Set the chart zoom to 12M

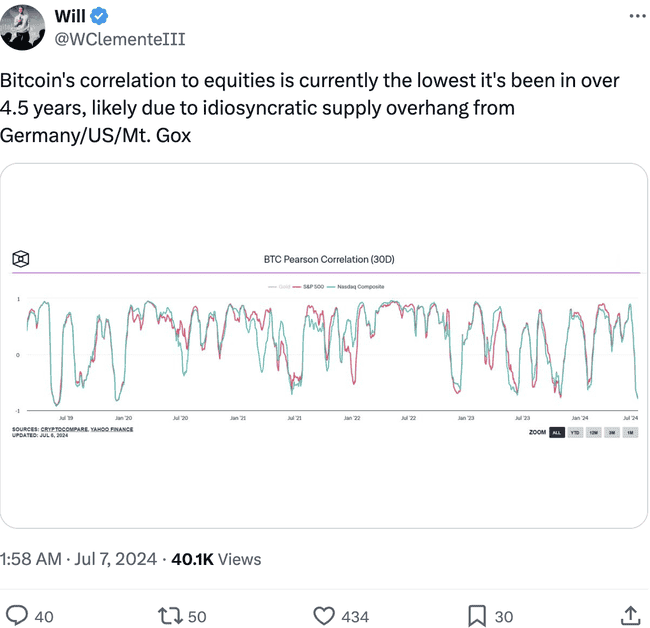coord(593,432)
